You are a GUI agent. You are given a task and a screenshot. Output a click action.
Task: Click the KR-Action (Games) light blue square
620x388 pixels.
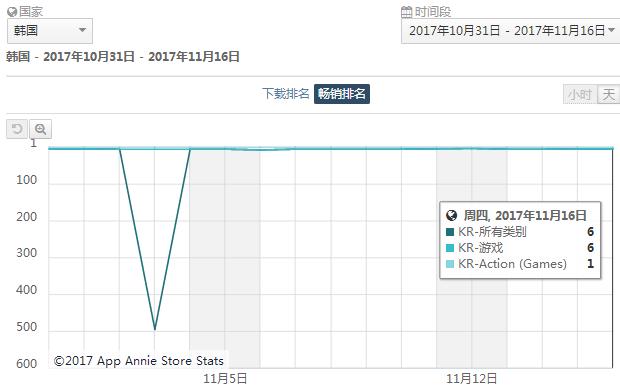pyautogui.click(x=450, y=264)
